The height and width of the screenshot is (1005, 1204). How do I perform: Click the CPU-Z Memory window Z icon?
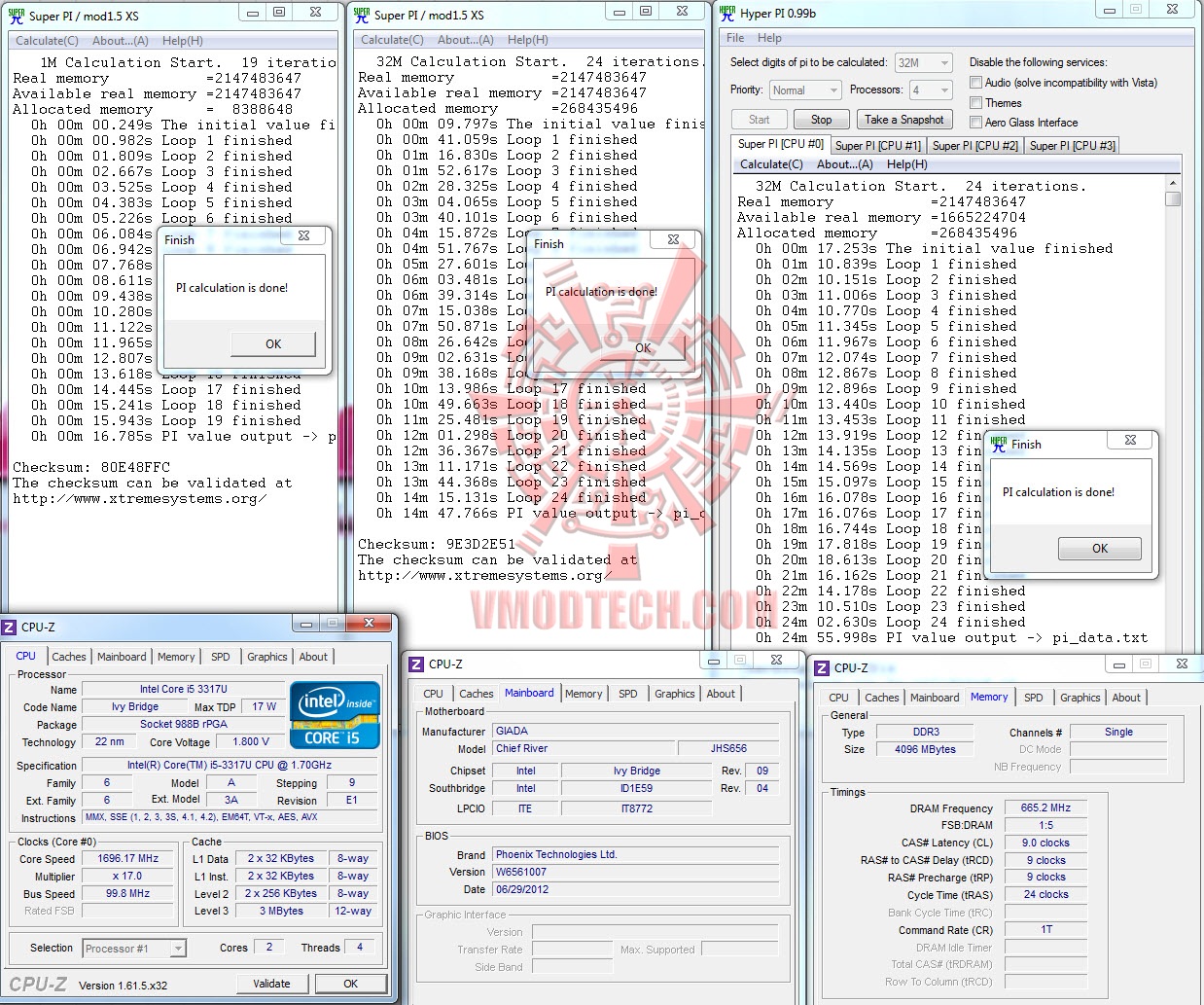pos(823,668)
